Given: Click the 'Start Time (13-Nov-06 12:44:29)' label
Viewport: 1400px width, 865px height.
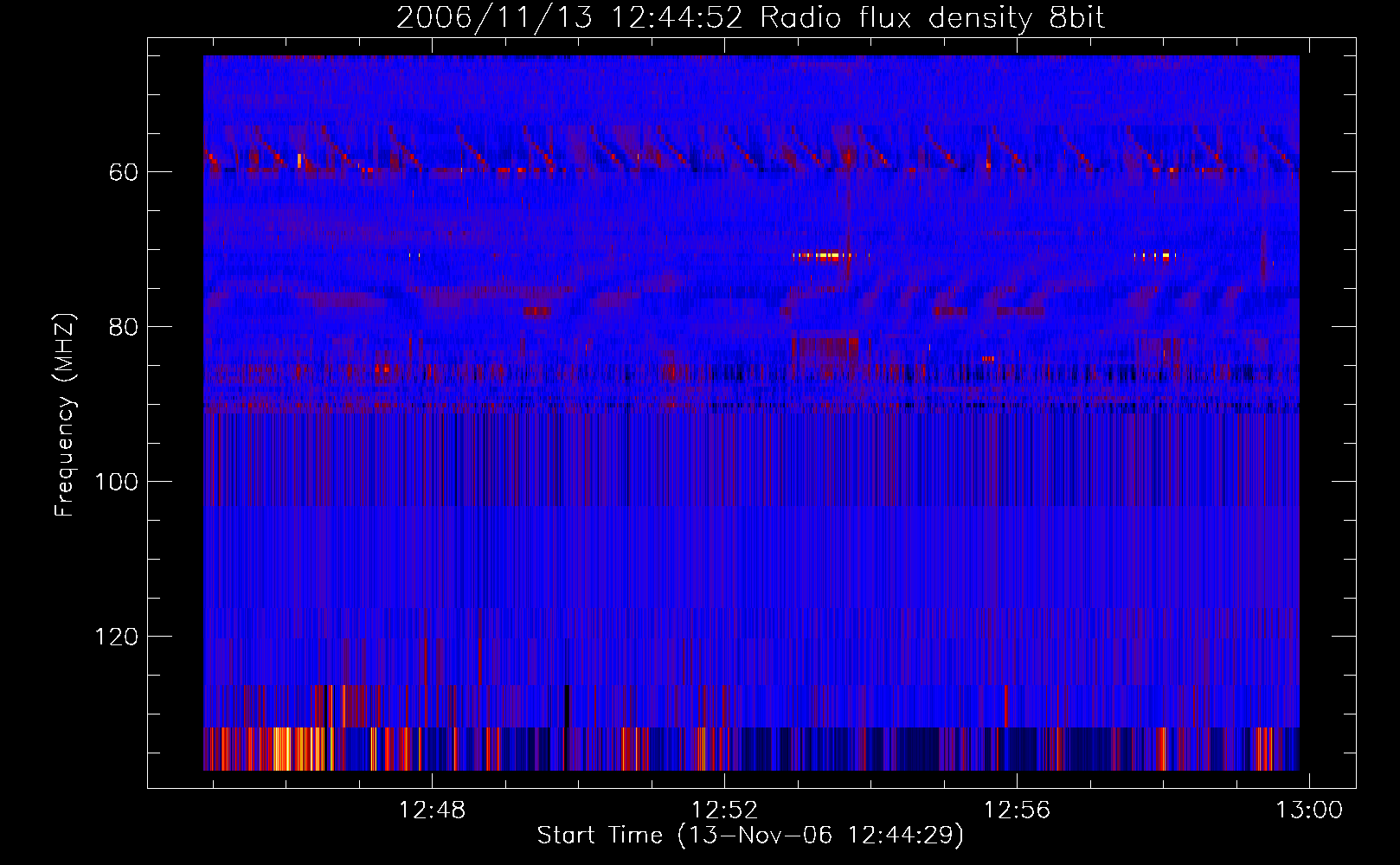Looking at the screenshot, I should pos(750,836).
